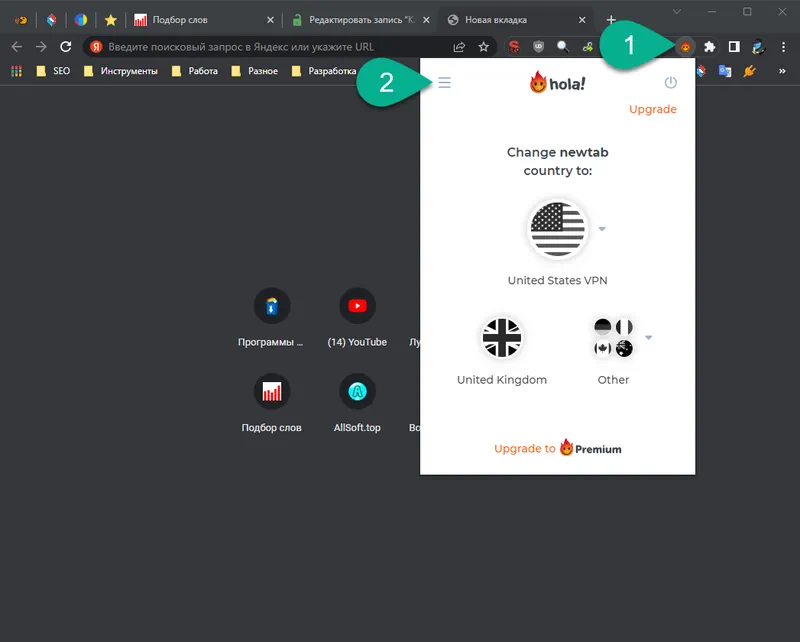Select the United Kingdom VPN country
The width and height of the screenshot is (800, 642).
[x=502, y=338]
